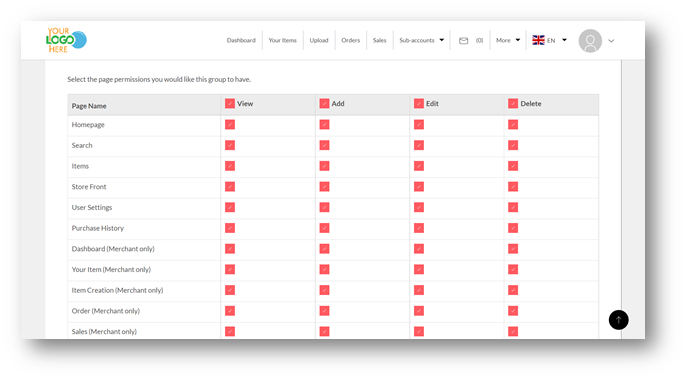Click the Your Logo Here logo
This screenshot has height=381, width=687.
coord(66,40)
